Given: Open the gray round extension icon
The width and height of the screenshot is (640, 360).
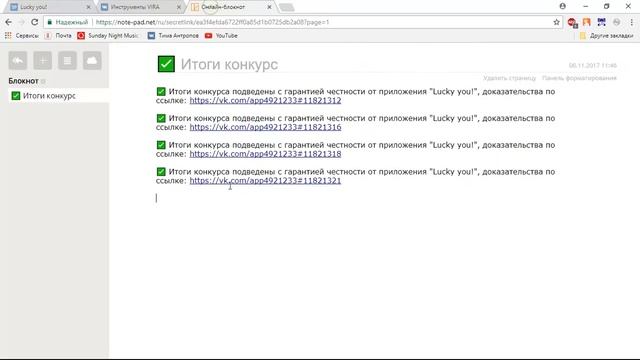Looking at the screenshot, I should [616, 22].
